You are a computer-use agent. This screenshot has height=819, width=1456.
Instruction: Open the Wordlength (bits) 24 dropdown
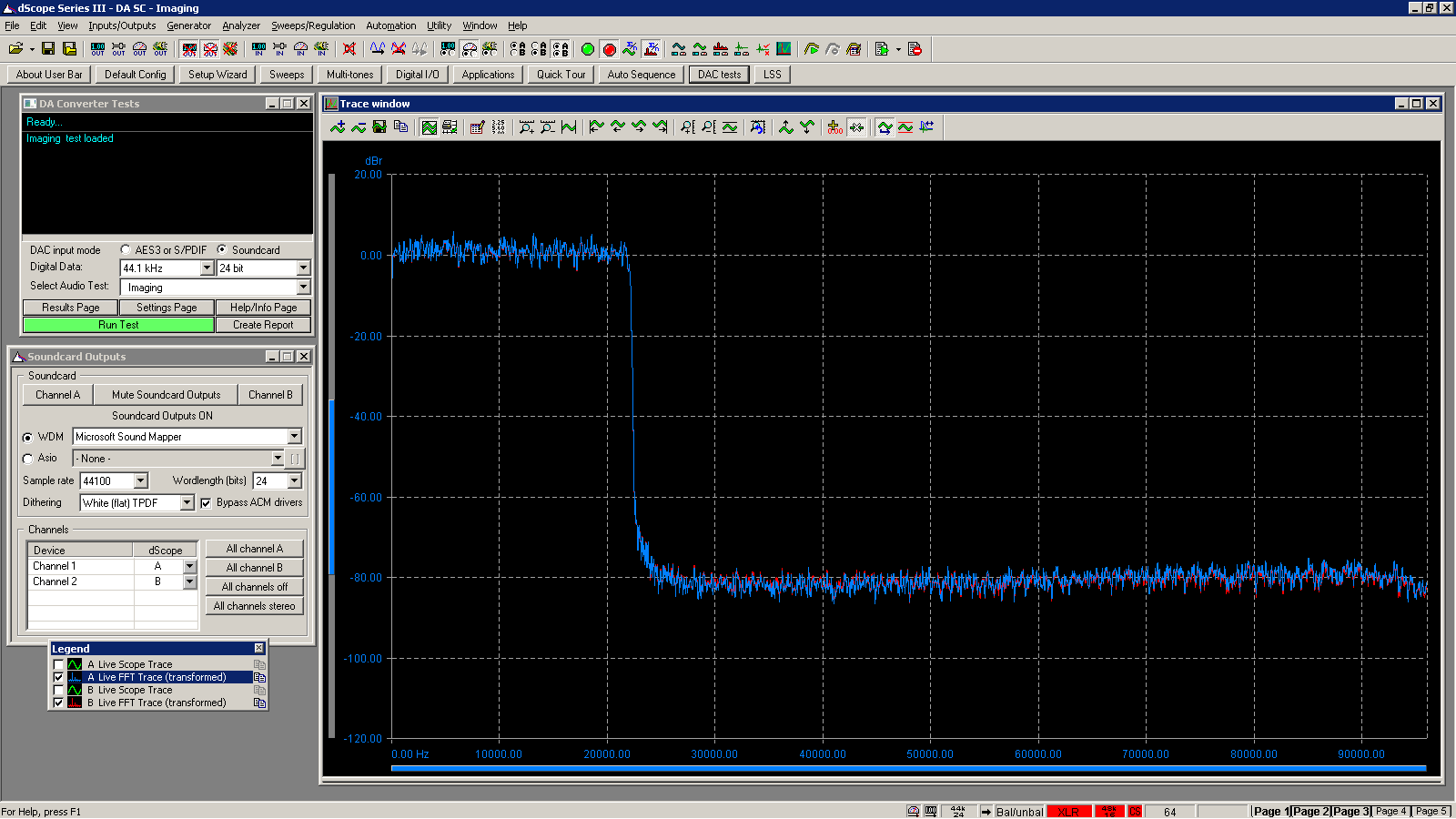(294, 480)
